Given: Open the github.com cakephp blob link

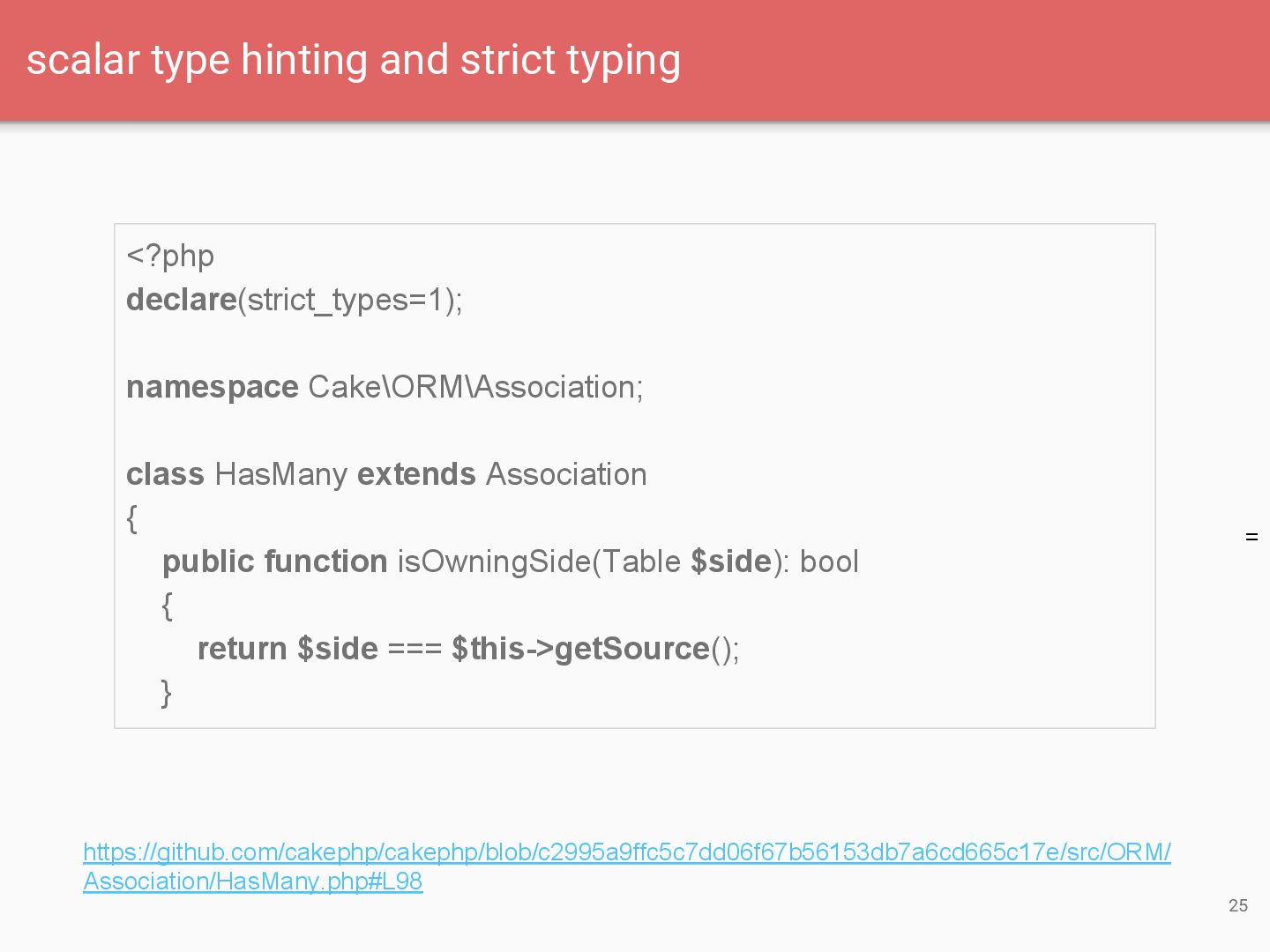Looking at the screenshot, I should tap(626, 852).
